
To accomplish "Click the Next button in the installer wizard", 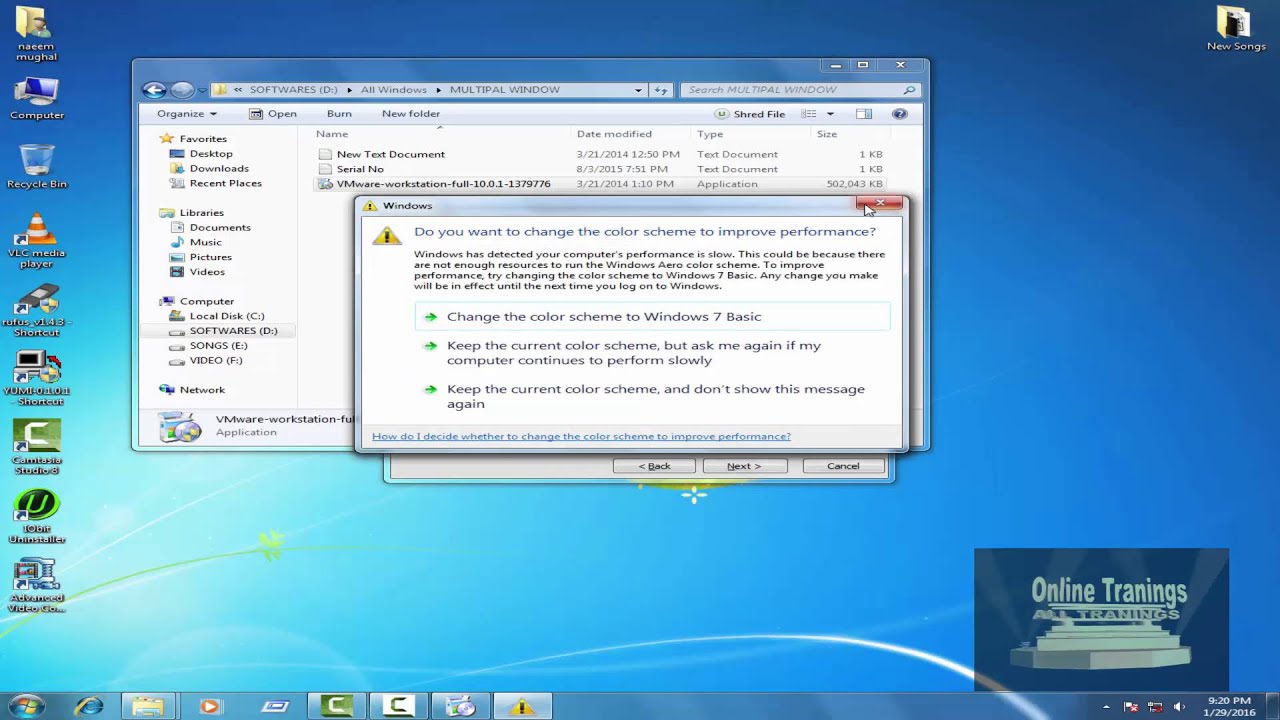I will click(744, 466).
